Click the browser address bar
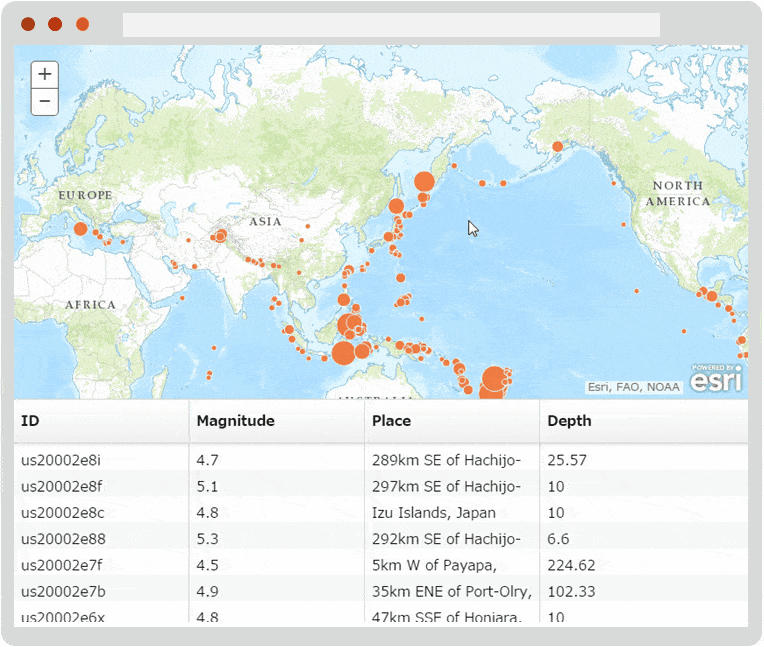Image resolution: width=764 pixels, height=647 pixels. point(391,24)
